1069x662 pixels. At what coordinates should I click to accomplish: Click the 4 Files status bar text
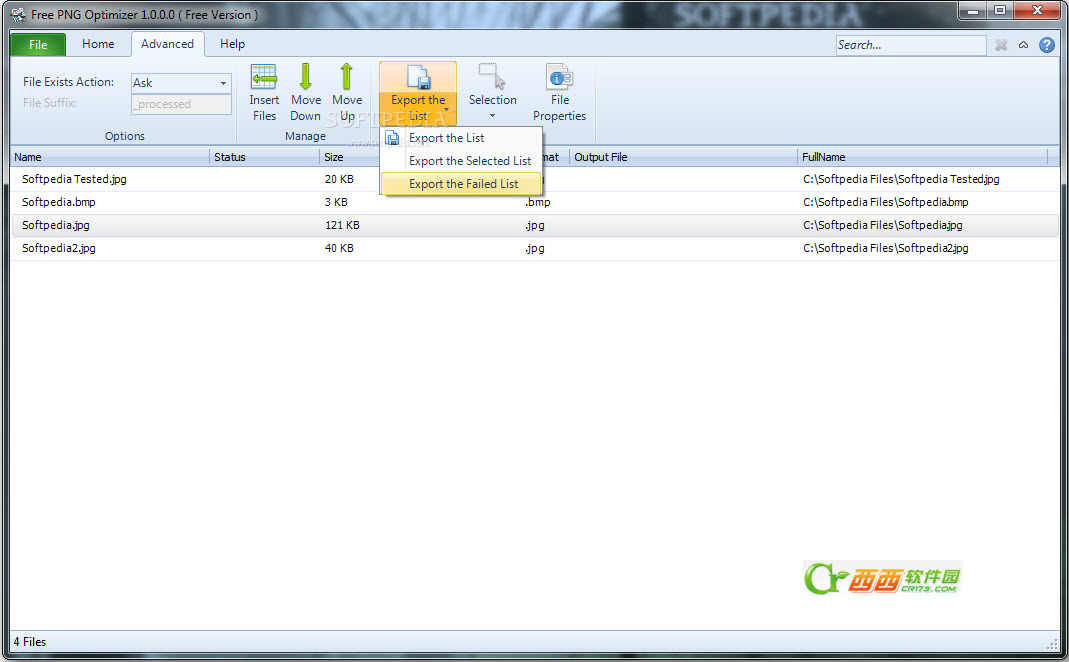tap(30, 642)
